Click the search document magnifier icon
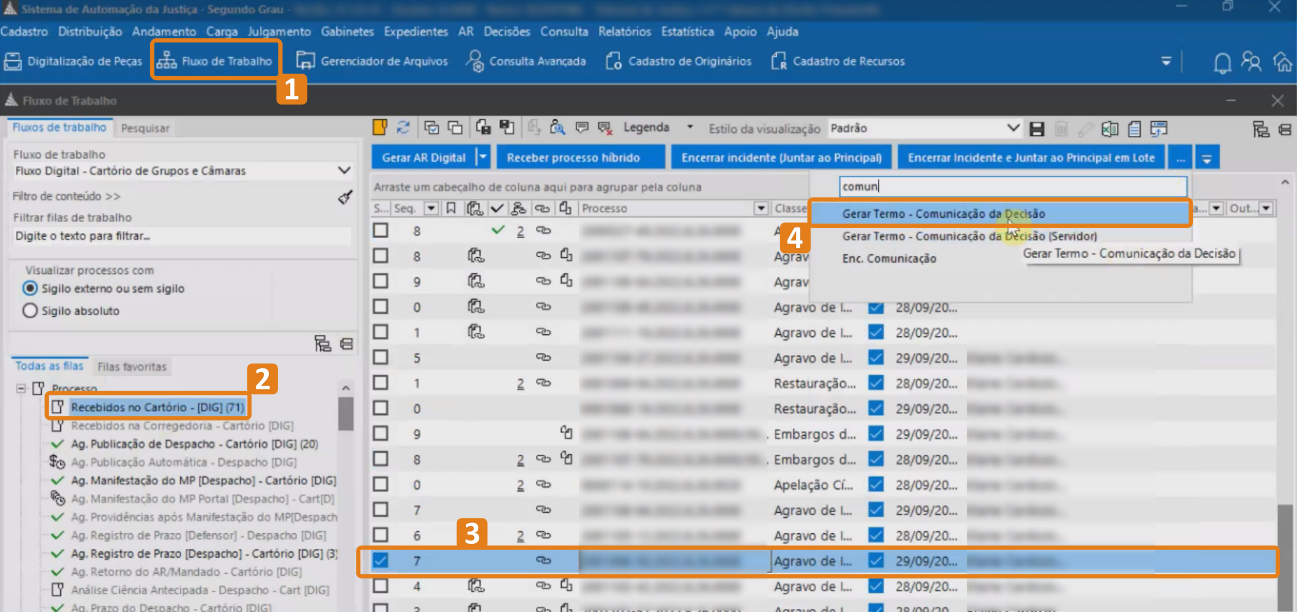Viewport: 1297px width, 612px height. tap(558, 128)
